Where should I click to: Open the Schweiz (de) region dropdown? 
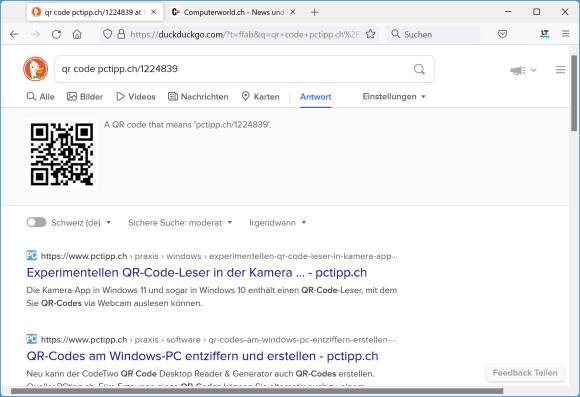click(x=81, y=223)
